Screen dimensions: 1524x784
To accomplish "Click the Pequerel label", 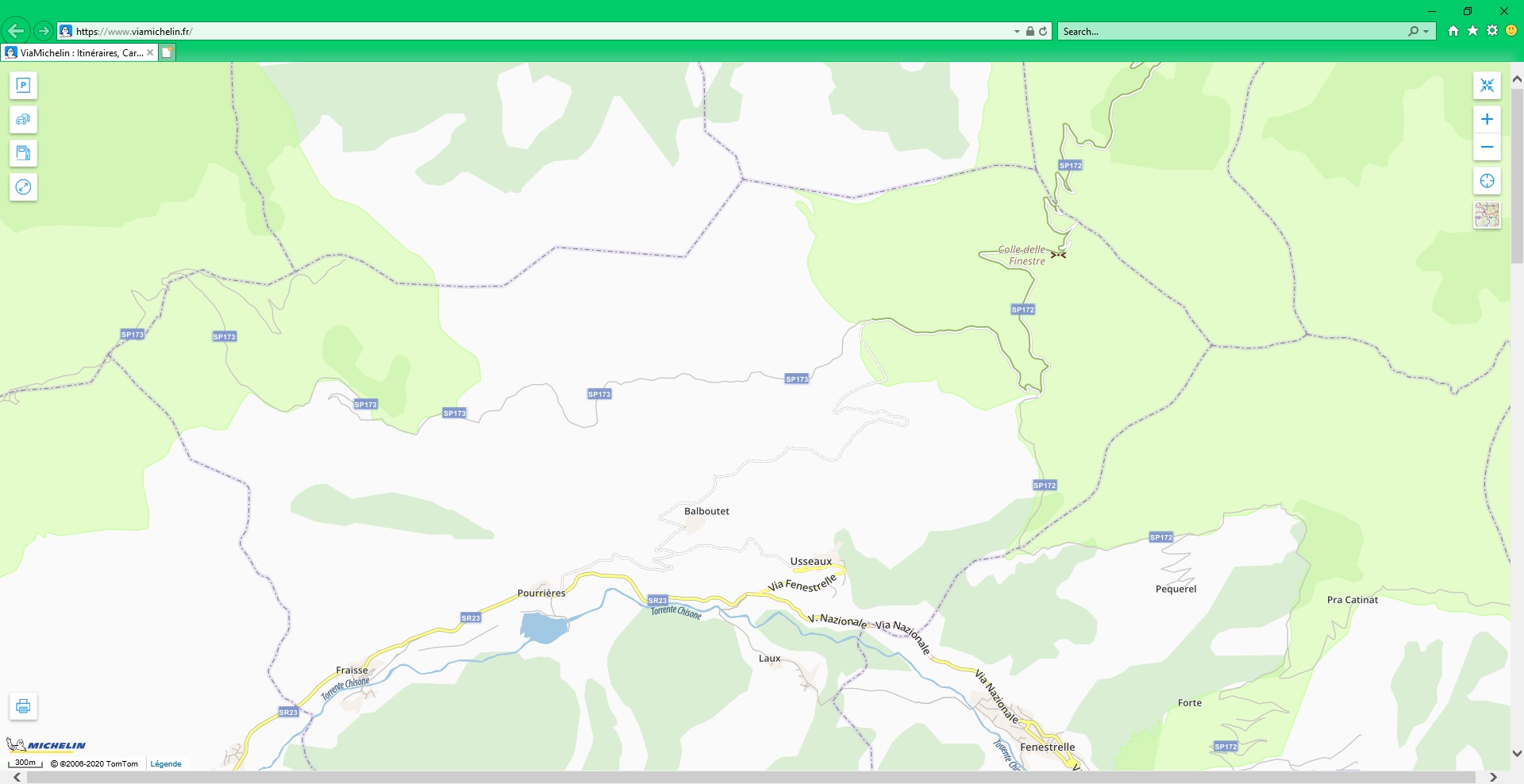I will [x=1176, y=590].
